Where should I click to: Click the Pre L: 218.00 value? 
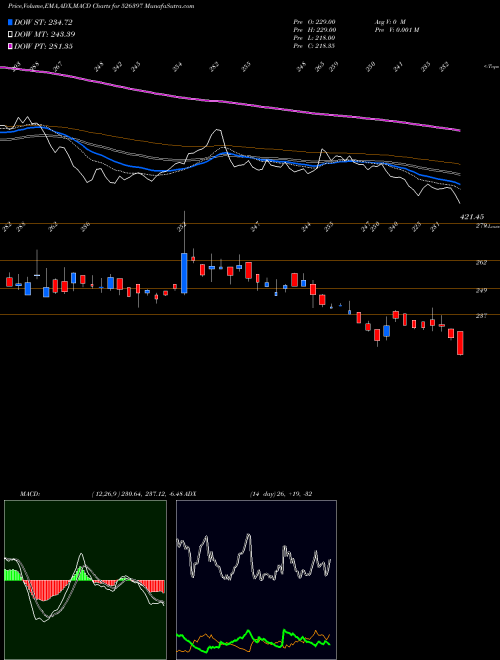(314, 38)
